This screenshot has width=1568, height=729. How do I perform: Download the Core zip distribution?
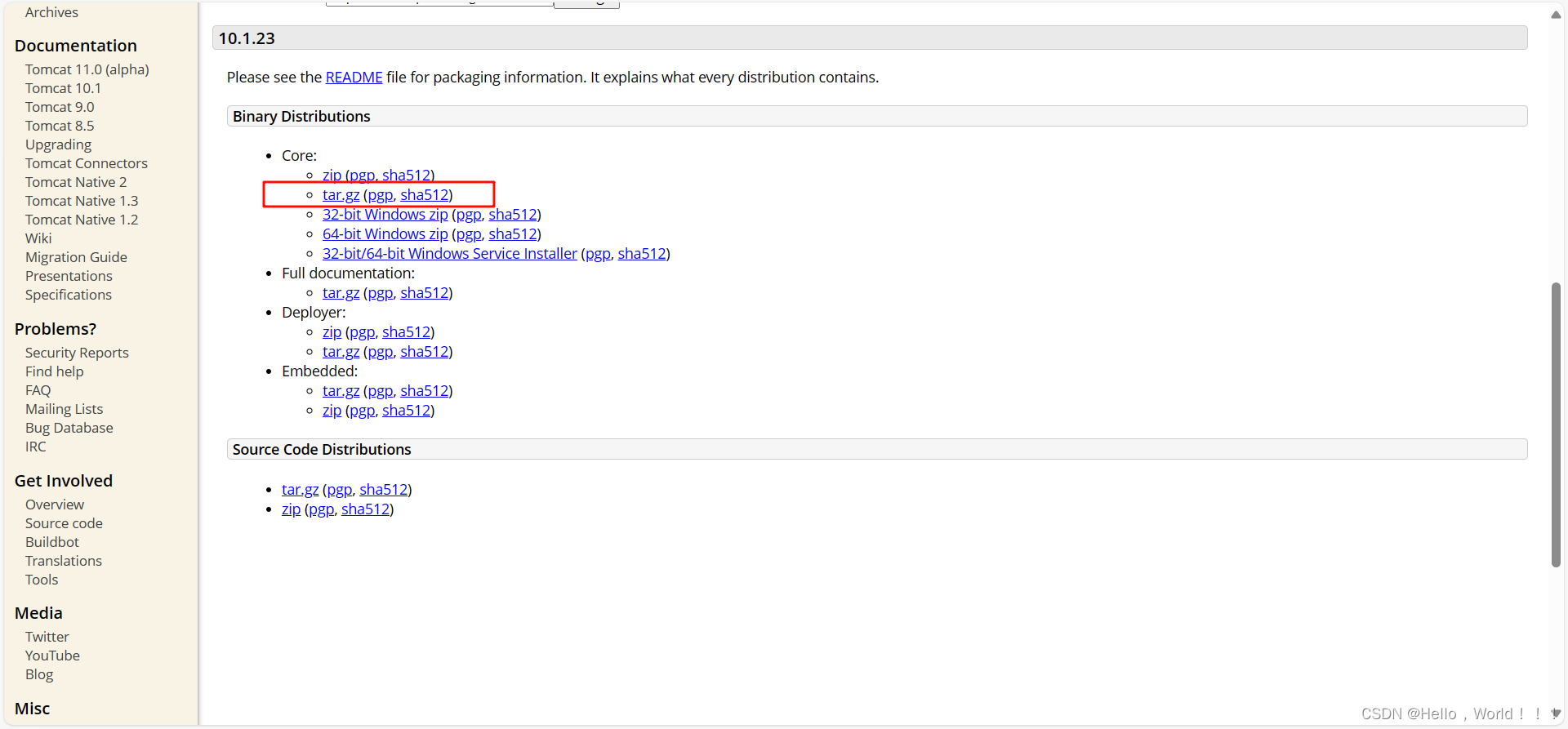(332, 176)
